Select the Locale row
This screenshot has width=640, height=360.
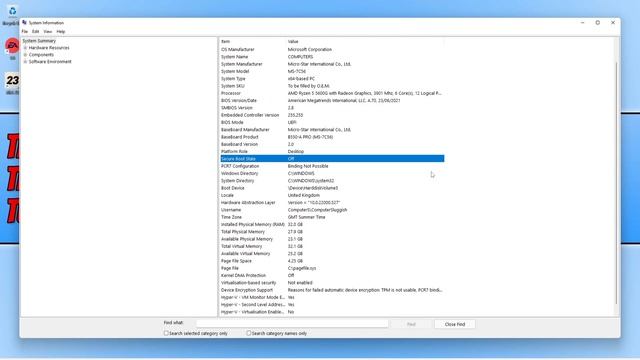332,195
